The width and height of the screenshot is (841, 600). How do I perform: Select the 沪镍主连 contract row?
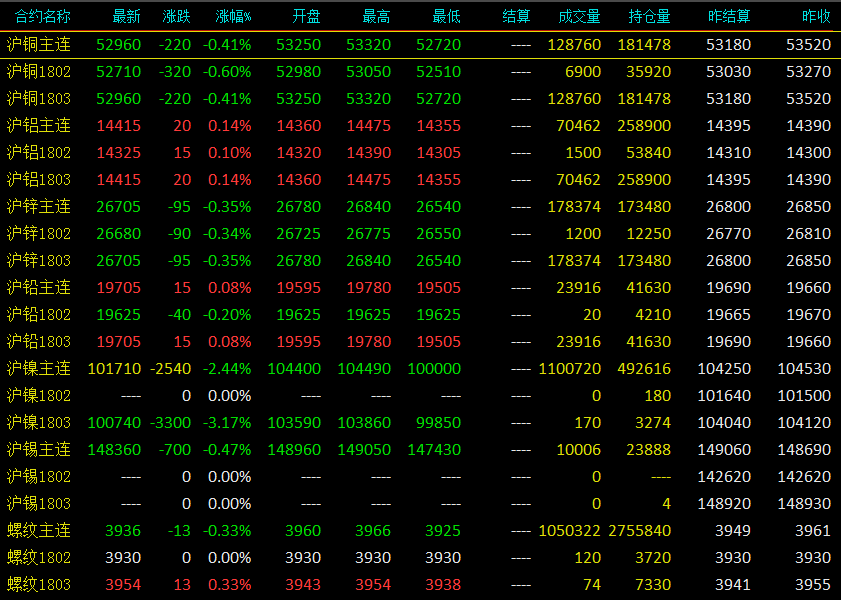coord(420,368)
